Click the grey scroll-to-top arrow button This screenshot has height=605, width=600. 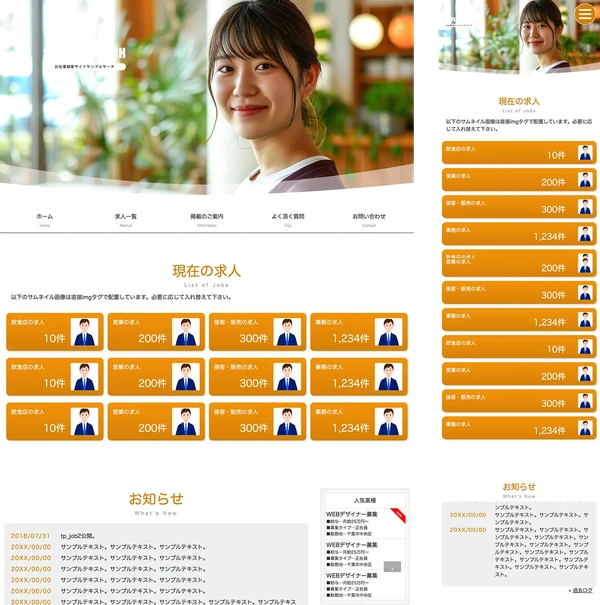pos(392,567)
